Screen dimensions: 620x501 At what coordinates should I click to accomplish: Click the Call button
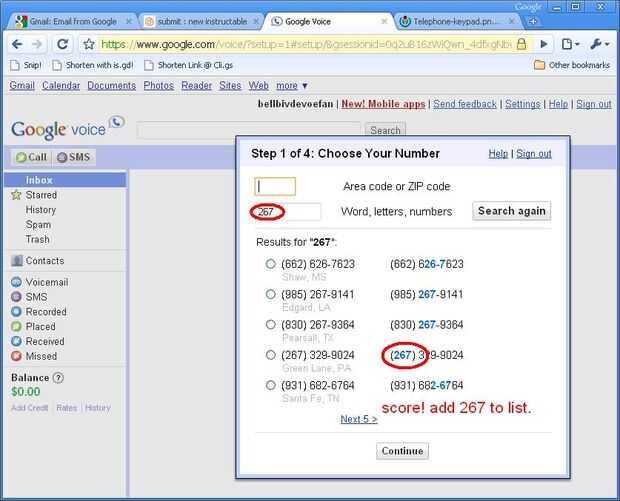click(x=31, y=157)
